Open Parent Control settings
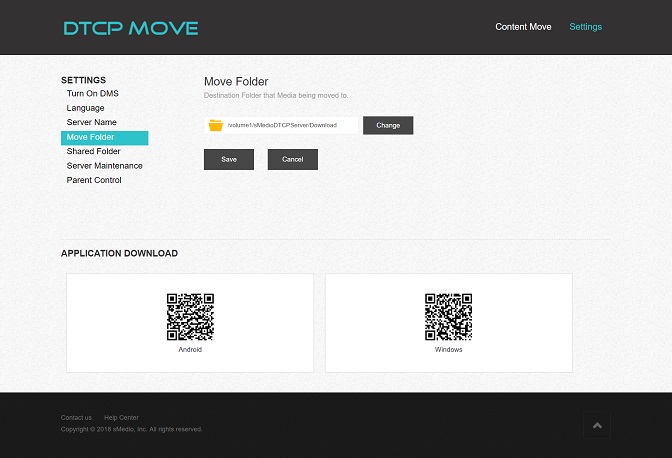The image size is (672, 458). pos(94,180)
